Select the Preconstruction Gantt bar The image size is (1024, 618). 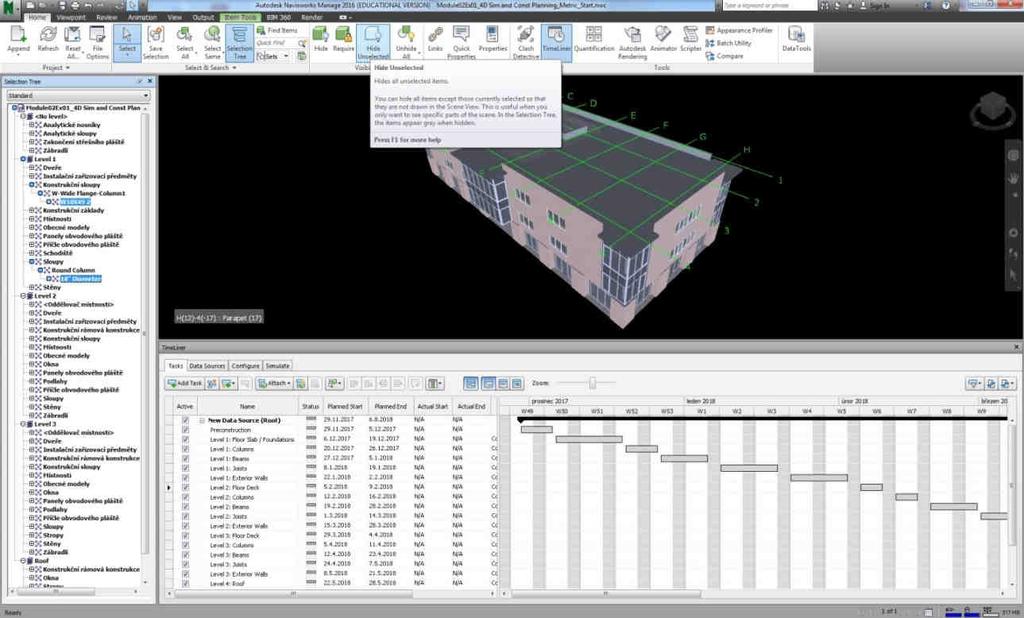[537, 430]
